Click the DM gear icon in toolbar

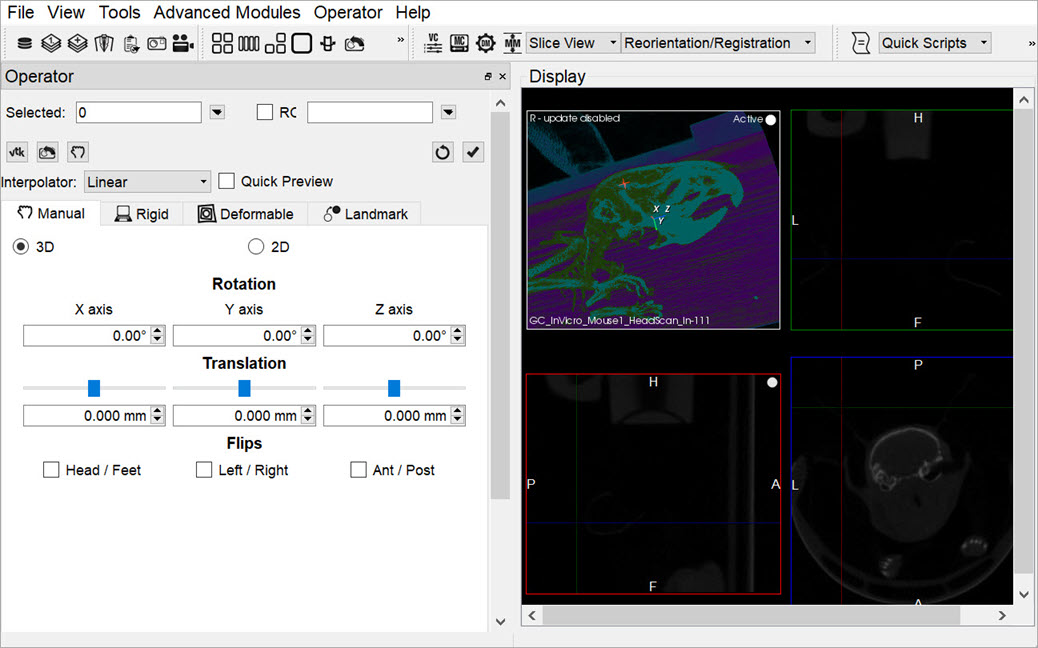[x=486, y=43]
